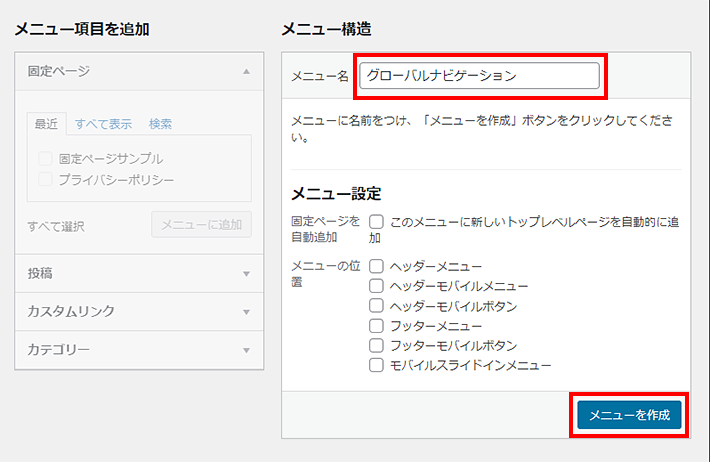Click the メニュー名 text field
The image size is (710, 462).
click(x=480, y=76)
